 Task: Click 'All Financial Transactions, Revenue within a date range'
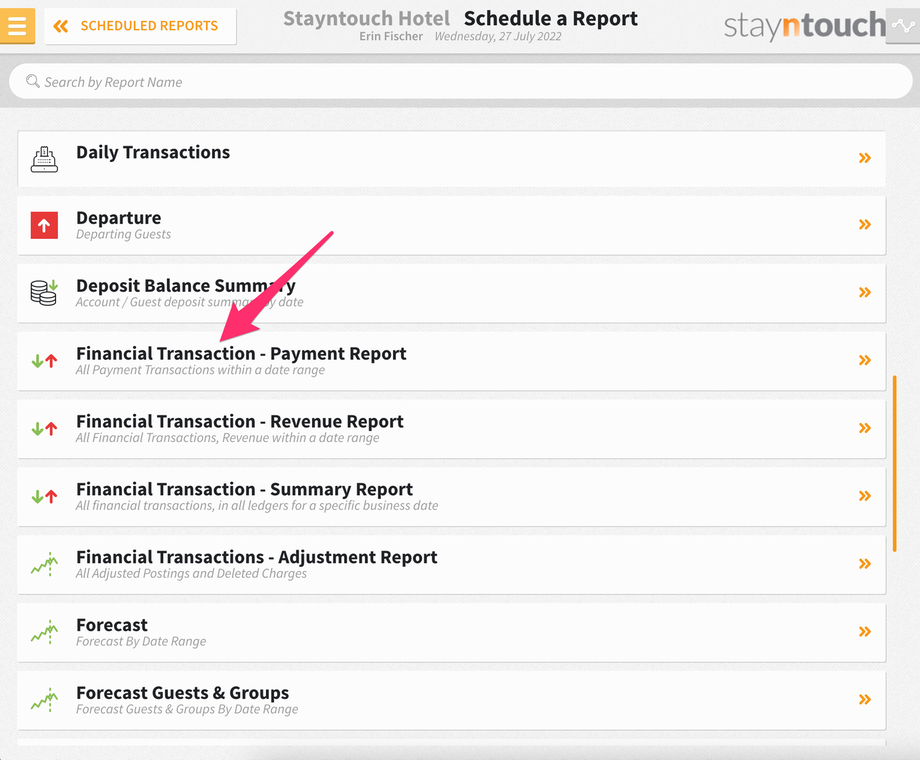click(228, 438)
